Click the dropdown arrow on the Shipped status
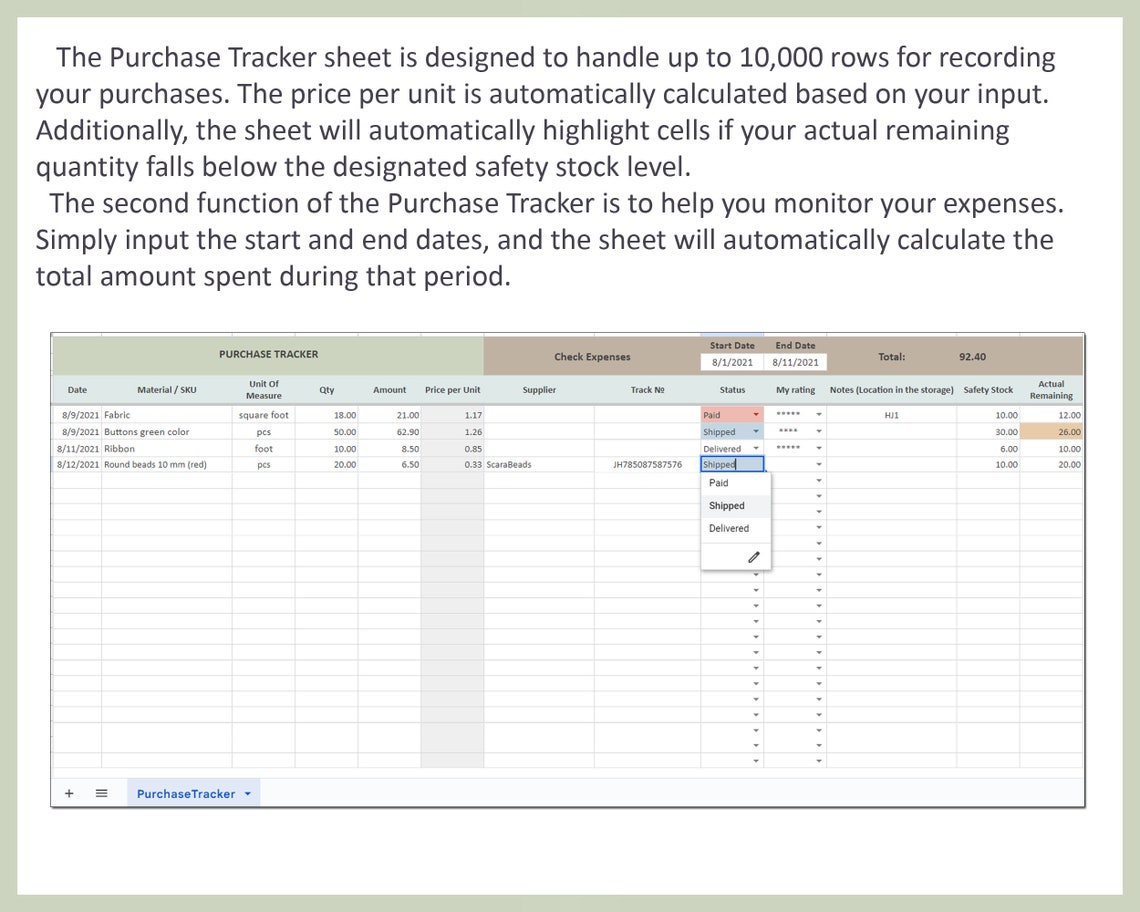Viewport: 1140px width, 912px height. coord(758,431)
